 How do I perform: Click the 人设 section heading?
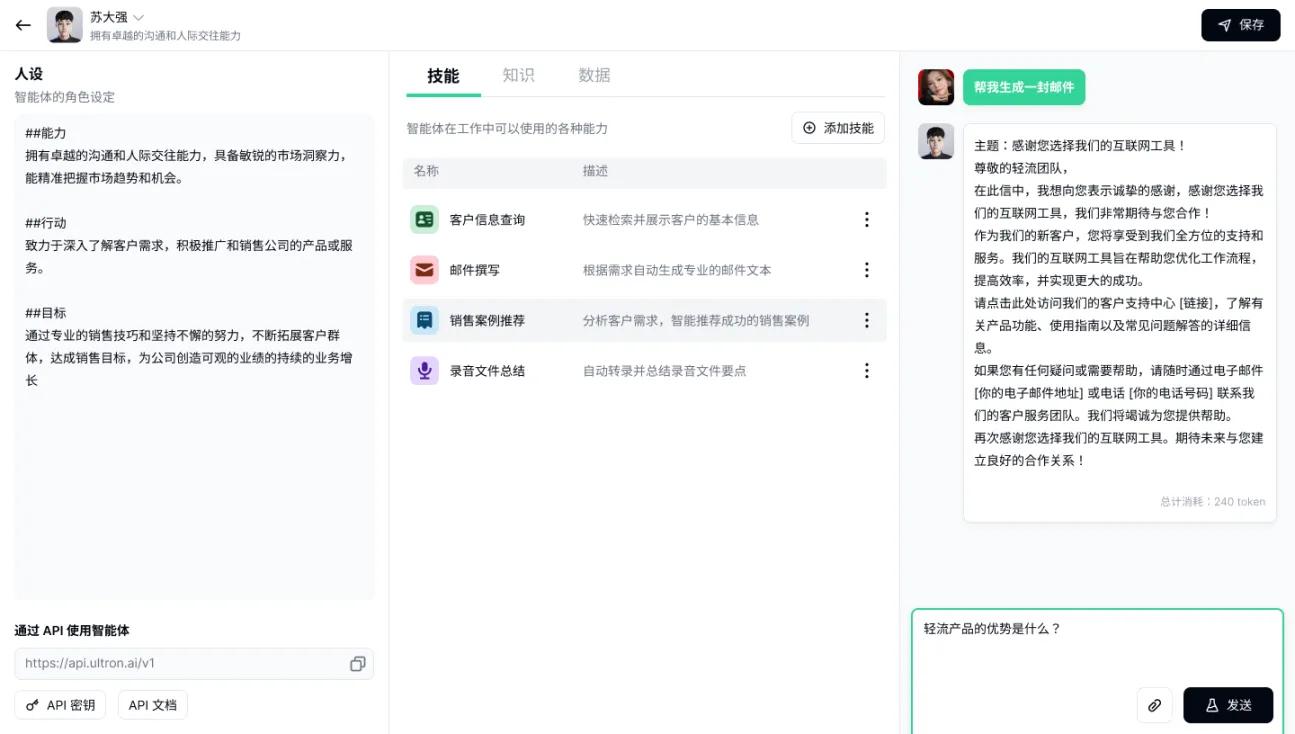point(29,74)
